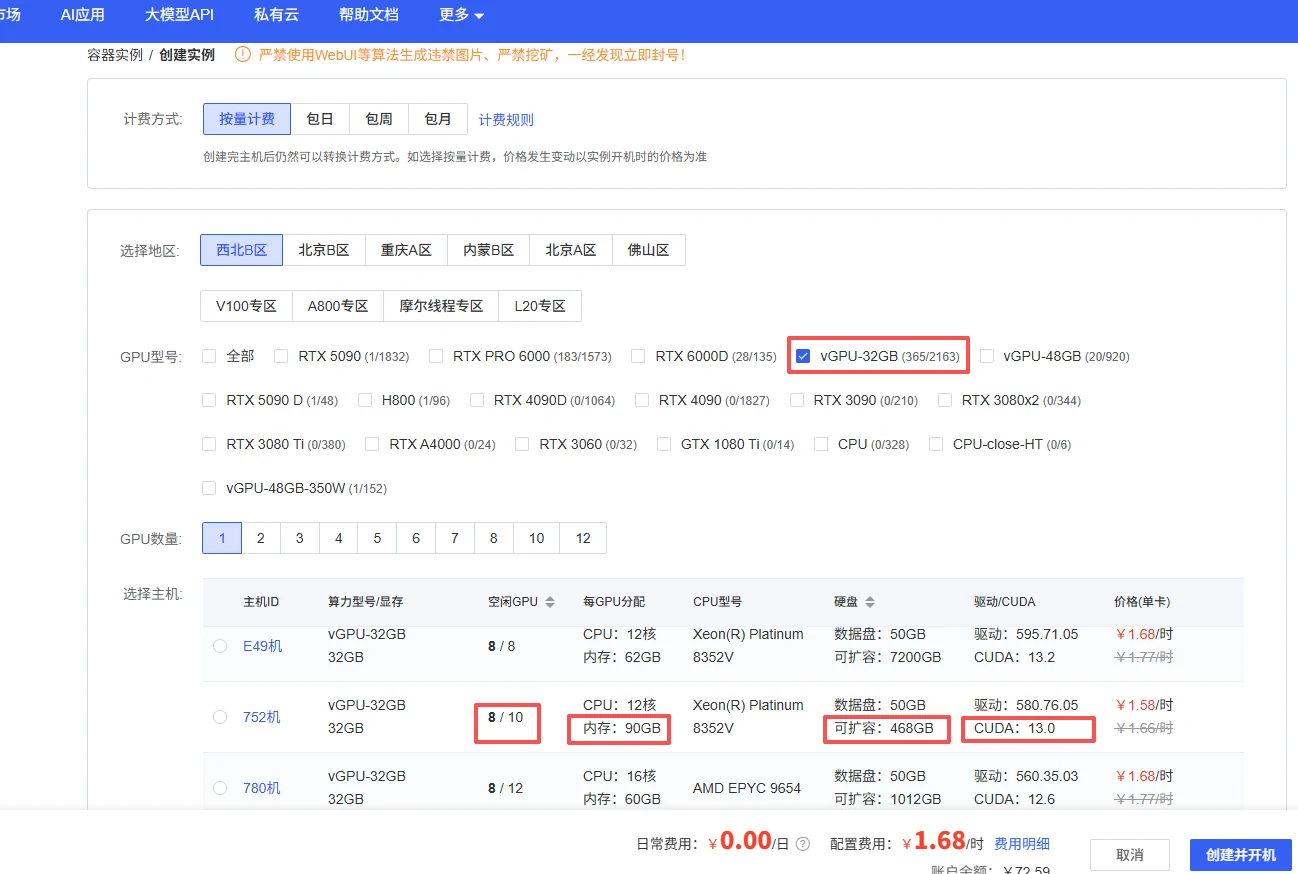Select V100专区 zone
The width and height of the screenshot is (1298, 874).
tap(246, 306)
